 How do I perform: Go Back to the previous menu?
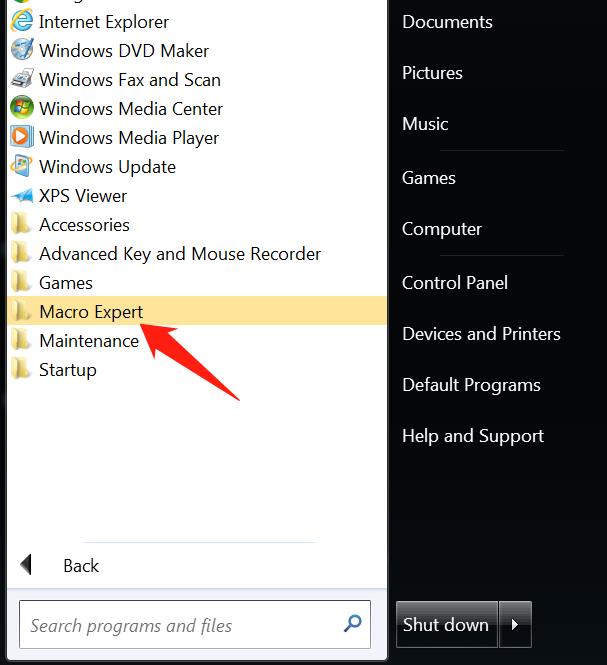[x=59, y=566]
